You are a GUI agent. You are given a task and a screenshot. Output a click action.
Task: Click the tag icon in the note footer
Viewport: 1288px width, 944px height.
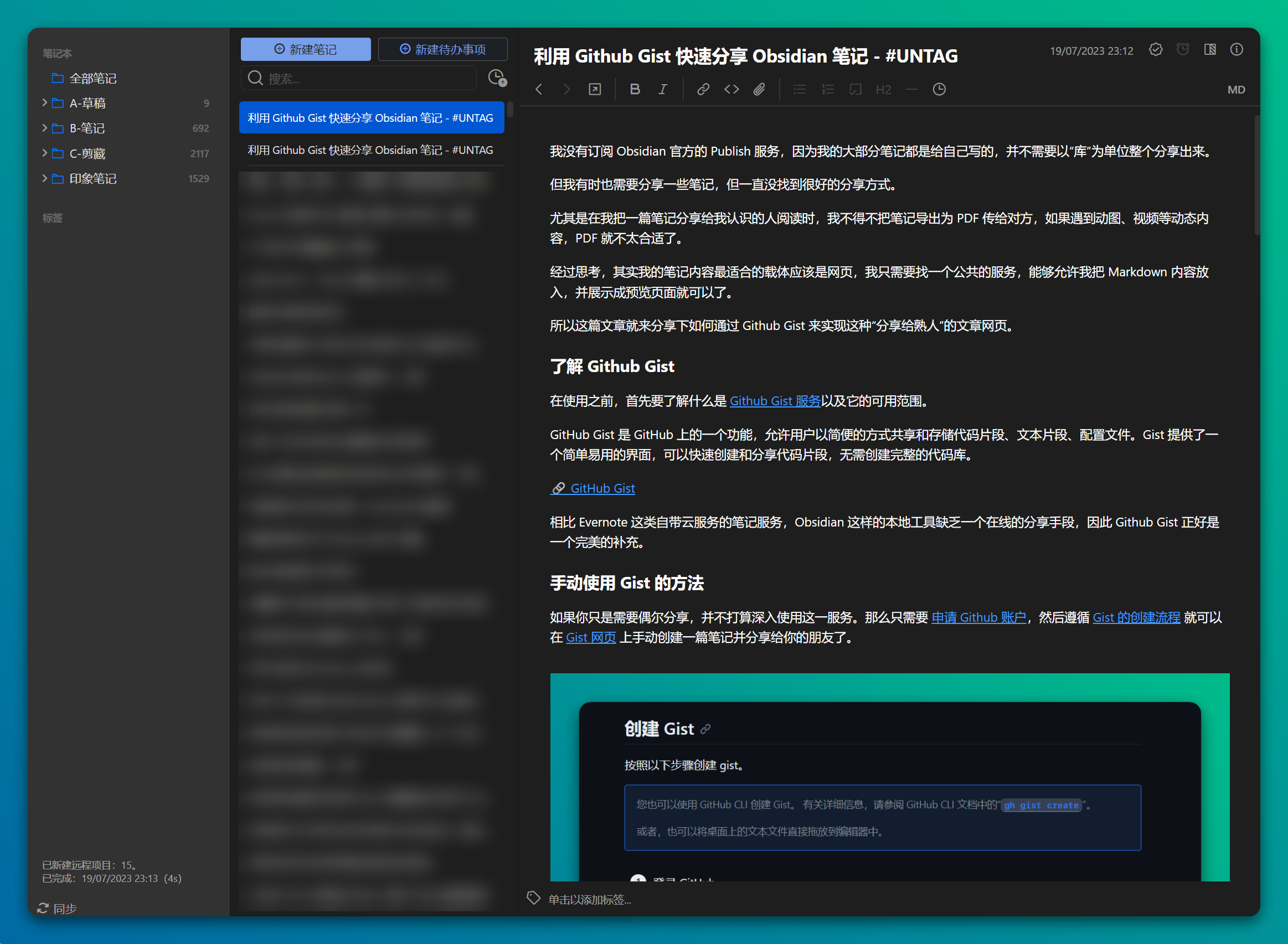[533, 897]
